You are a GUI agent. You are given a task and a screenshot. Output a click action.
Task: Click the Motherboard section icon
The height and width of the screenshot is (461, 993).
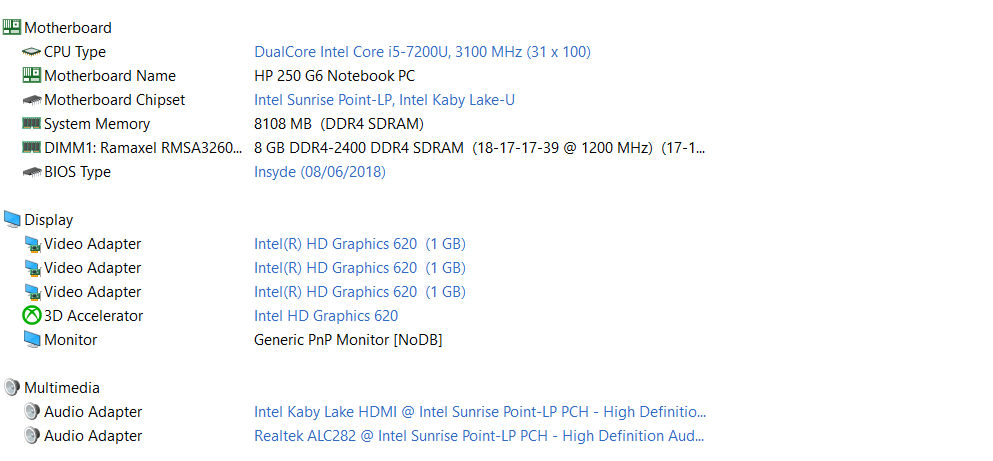(12, 27)
